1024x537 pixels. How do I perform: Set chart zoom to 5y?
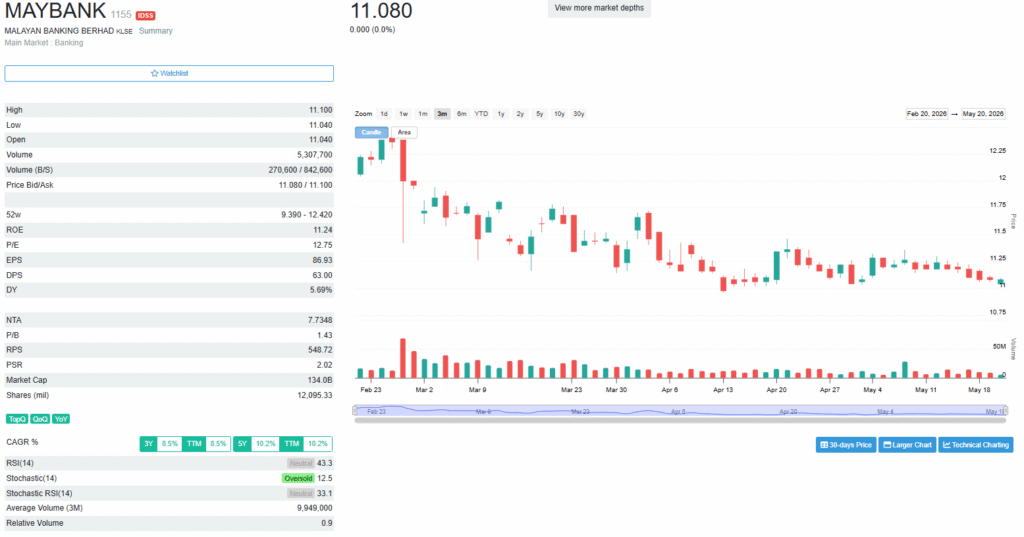coord(539,114)
